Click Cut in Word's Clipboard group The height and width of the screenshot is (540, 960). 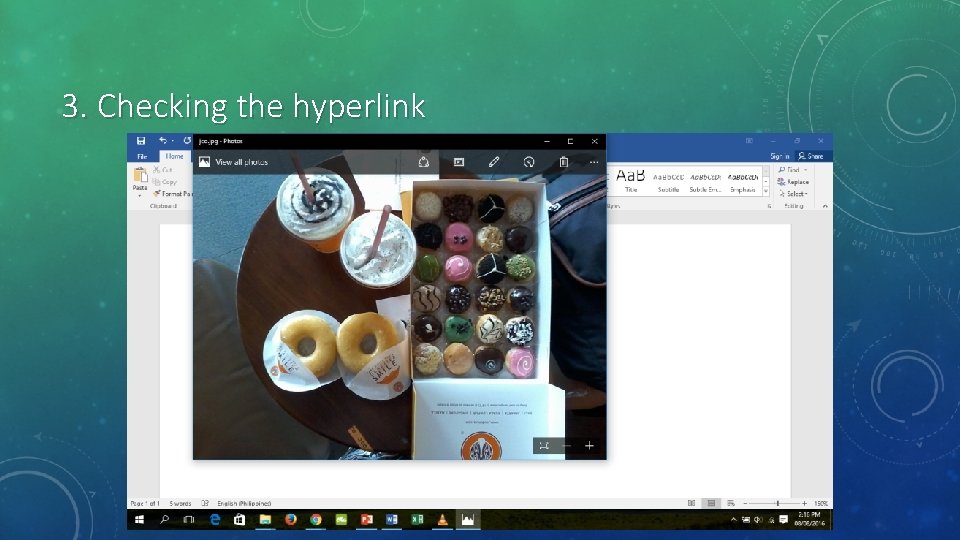pos(163,170)
